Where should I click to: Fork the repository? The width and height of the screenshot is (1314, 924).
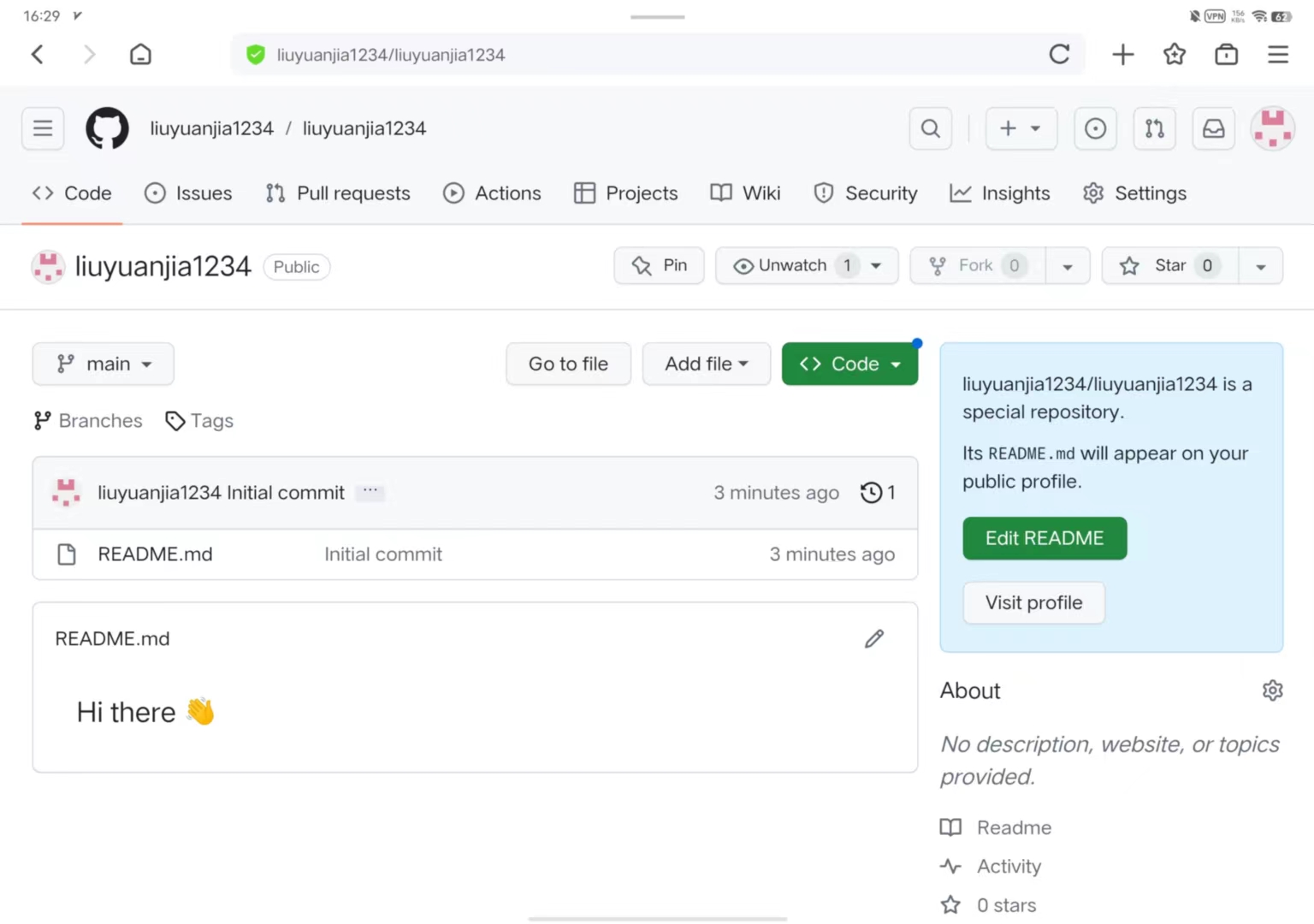tap(978, 266)
